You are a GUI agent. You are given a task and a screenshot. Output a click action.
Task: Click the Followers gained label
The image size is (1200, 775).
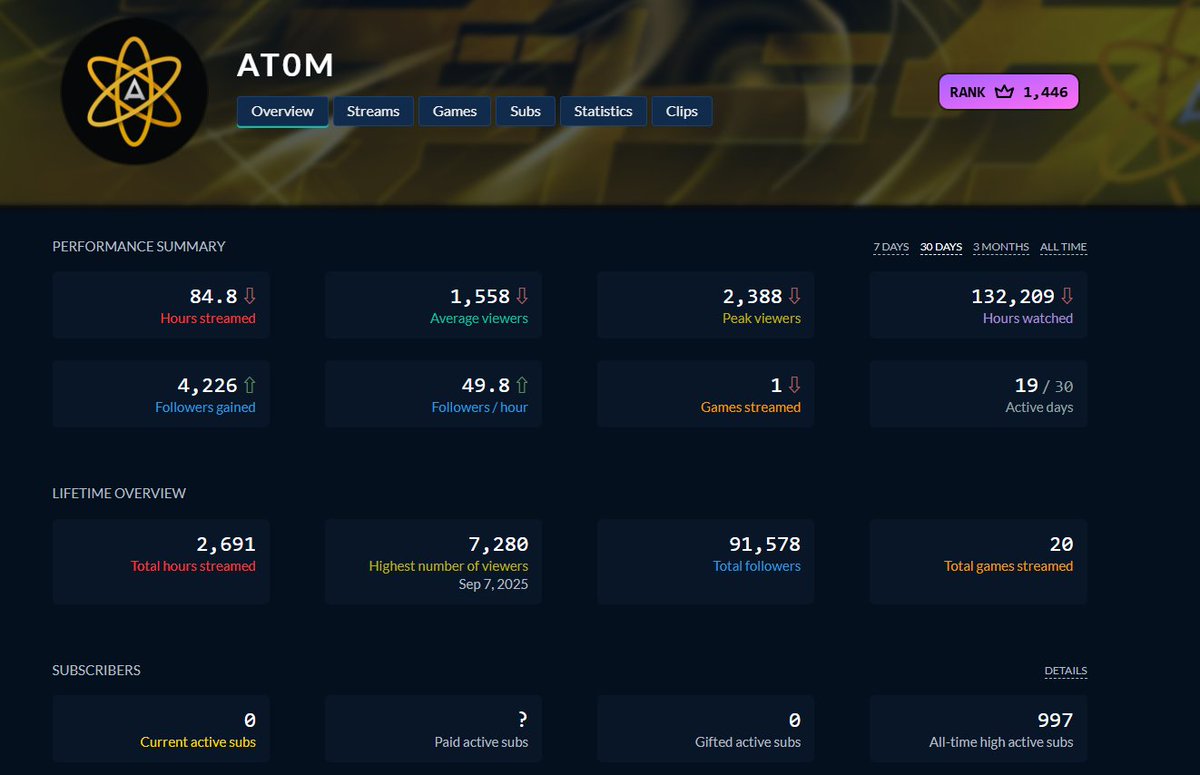pyautogui.click(x=205, y=408)
